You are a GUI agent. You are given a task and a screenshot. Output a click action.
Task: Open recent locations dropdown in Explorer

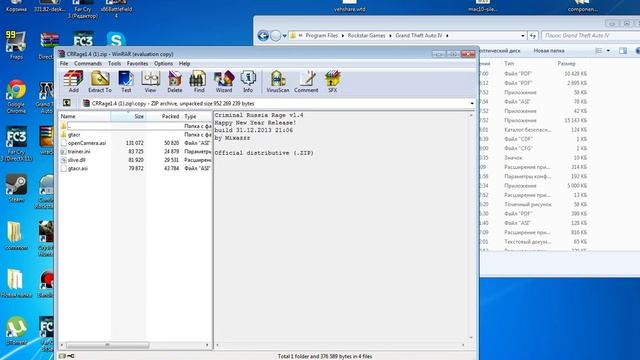coord(284,36)
